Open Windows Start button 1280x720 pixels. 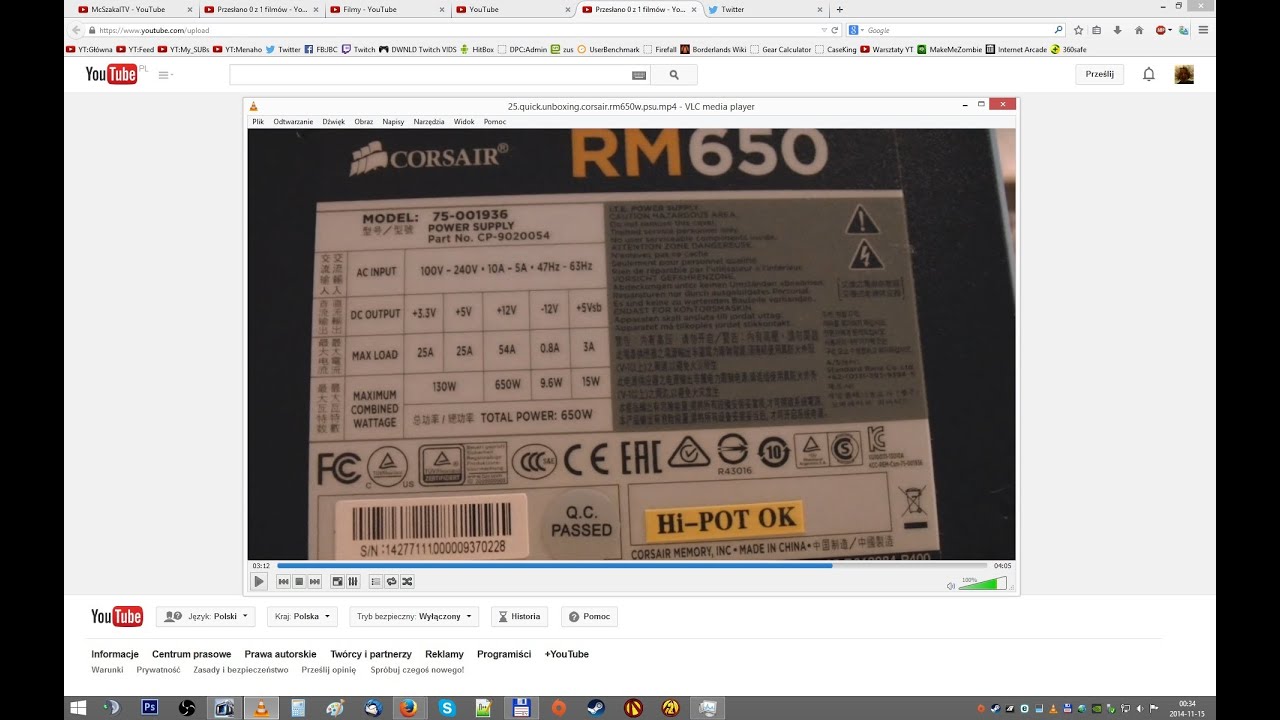(77, 708)
